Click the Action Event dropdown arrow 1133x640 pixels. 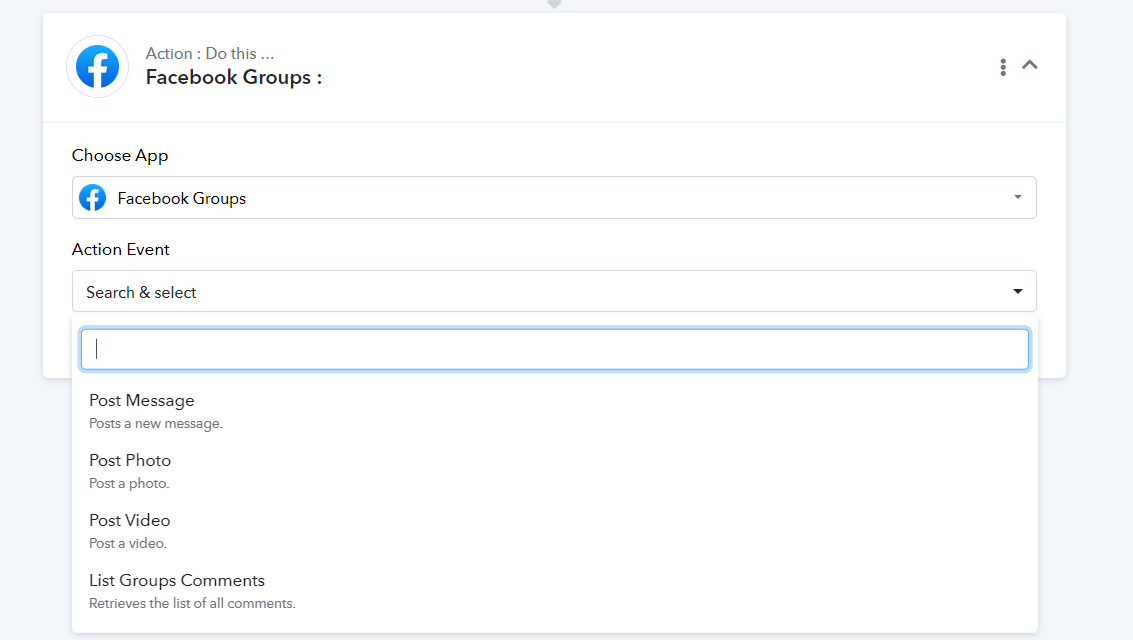1017,292
